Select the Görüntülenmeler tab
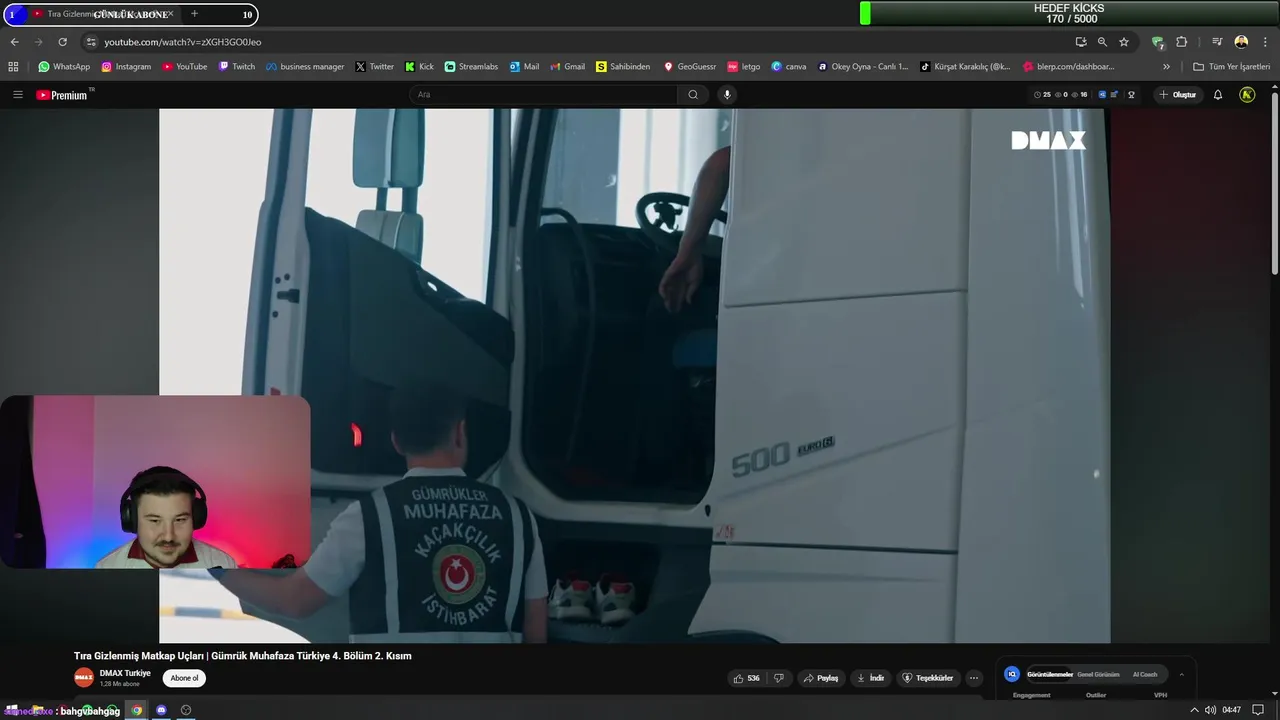 tap(1050, 674)
